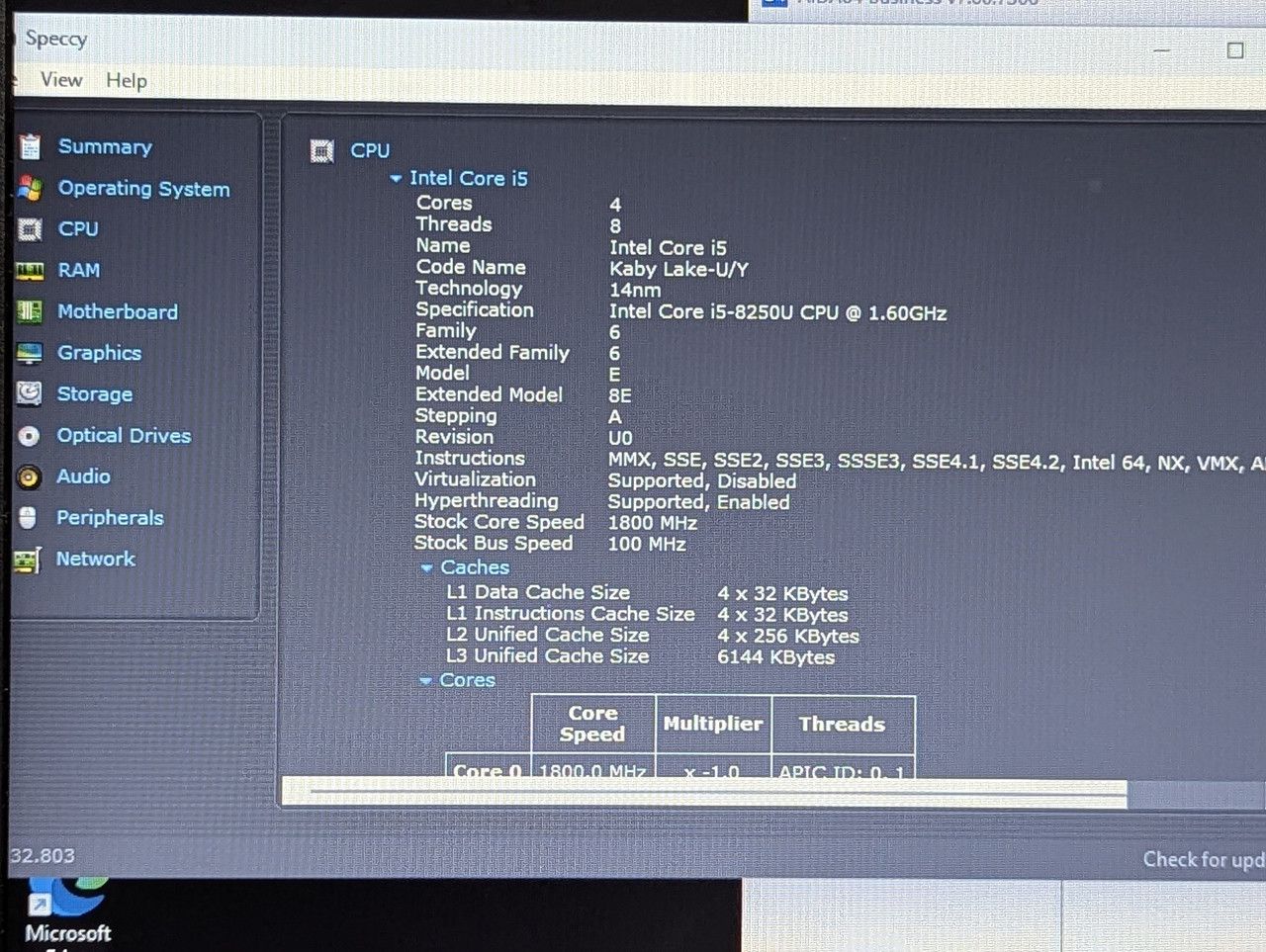
Task: Click the Technology value 14nm
Action: pyautogui.click(x=635, y=291)
